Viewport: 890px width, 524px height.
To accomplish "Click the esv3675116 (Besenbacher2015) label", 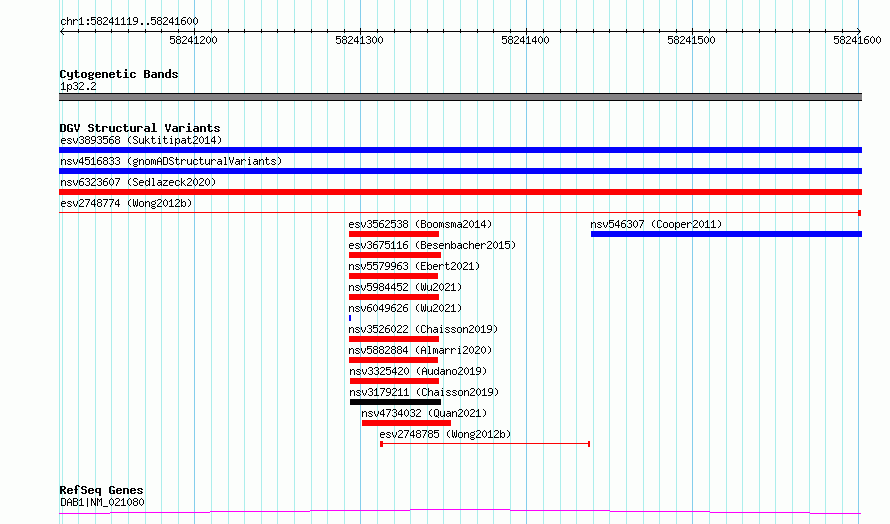I will [x=432, y=245].
